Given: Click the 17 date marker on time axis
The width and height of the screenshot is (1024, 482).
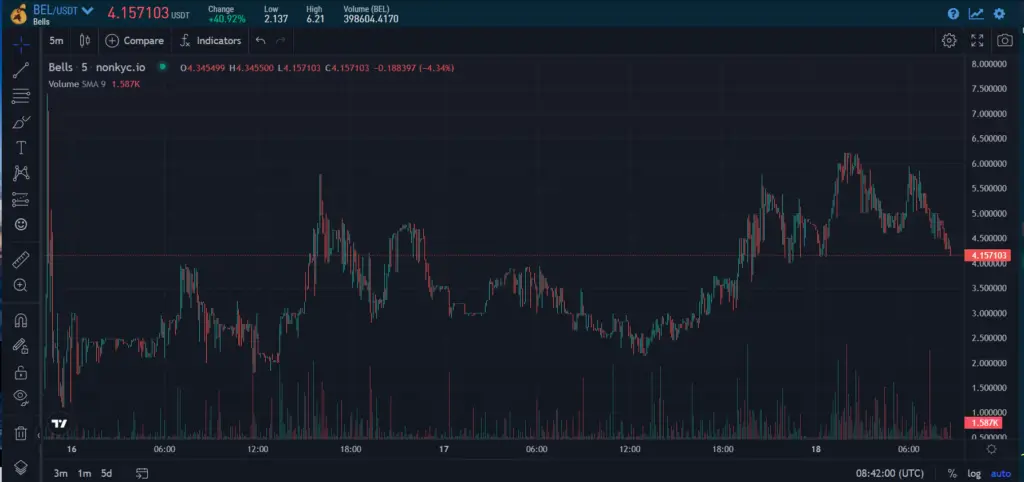Looking at the screenshot, I should coord(444,449).
